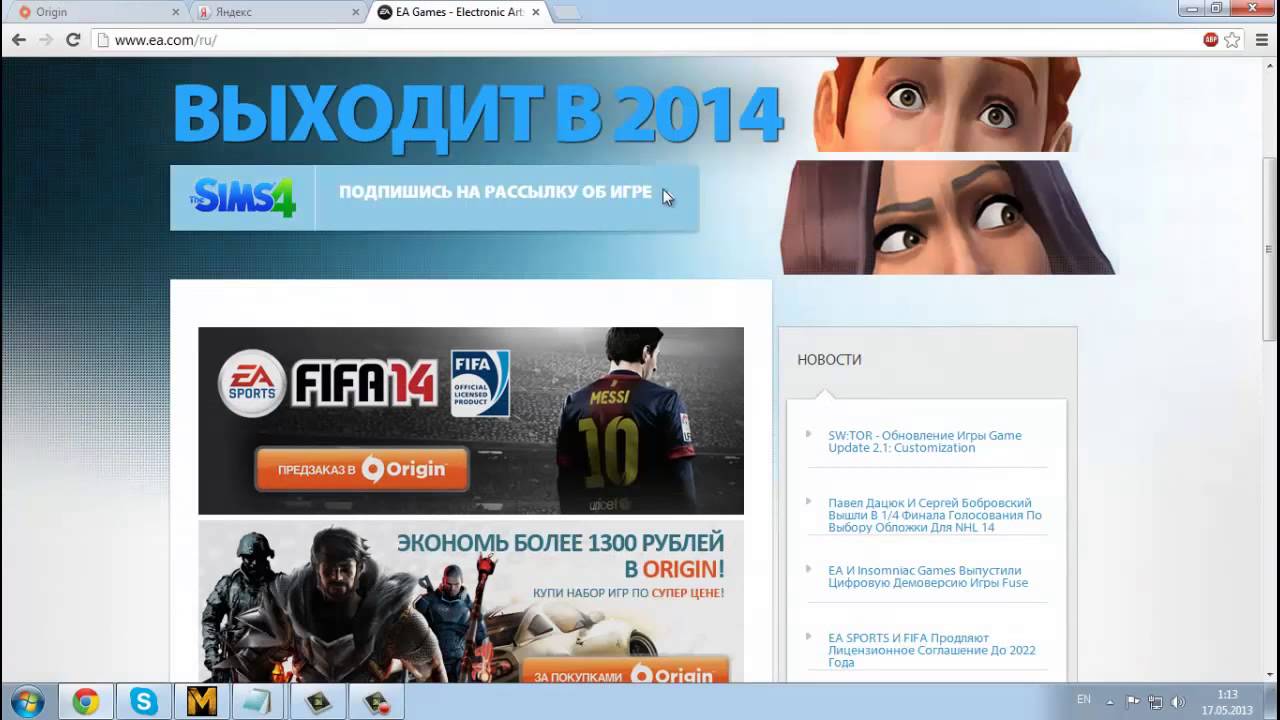Viewport: 1280px width, 720px height.
Task: Open news SW:TOR Game Update 2.1
Action: (925, 442)
